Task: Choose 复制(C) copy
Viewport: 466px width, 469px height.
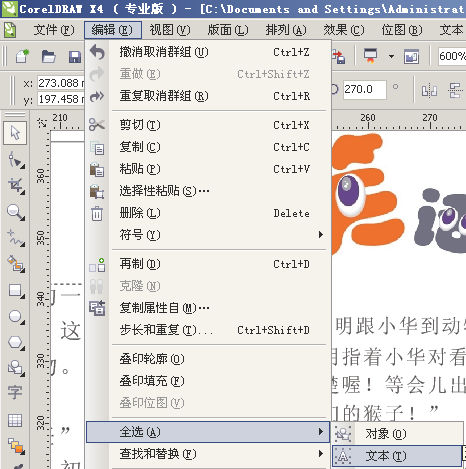Action: pos(208,147)
